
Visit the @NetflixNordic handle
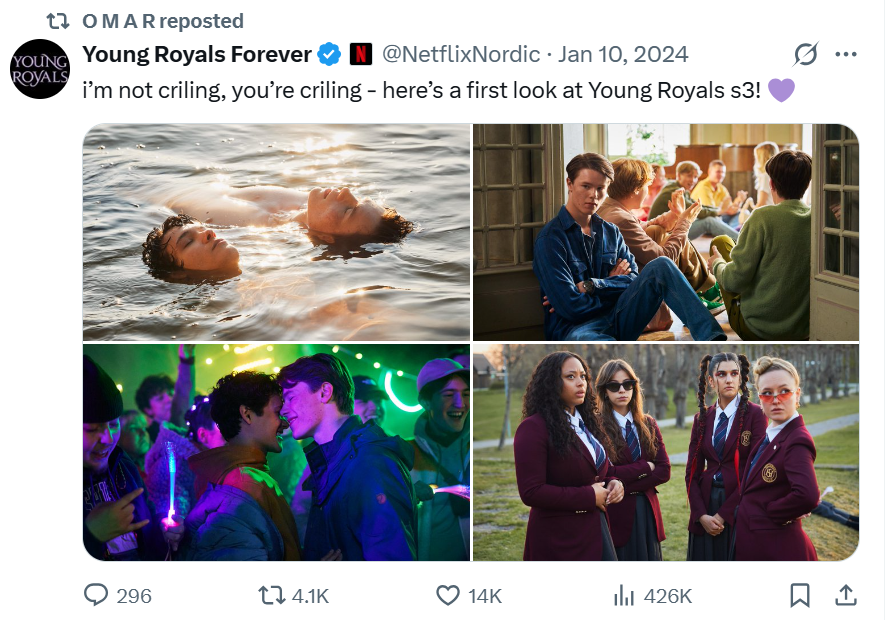[460, 54]
